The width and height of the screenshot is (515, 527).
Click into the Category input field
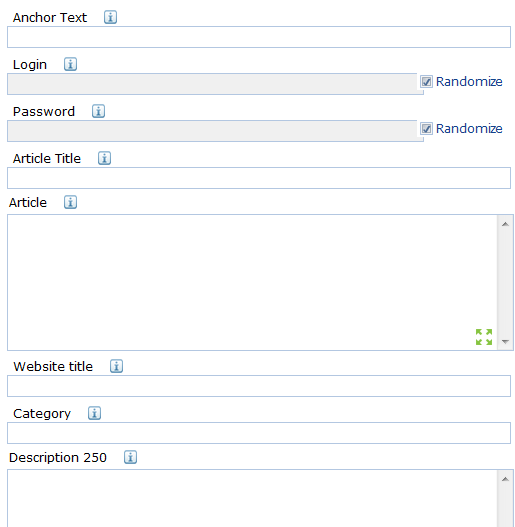pos(259,433)
